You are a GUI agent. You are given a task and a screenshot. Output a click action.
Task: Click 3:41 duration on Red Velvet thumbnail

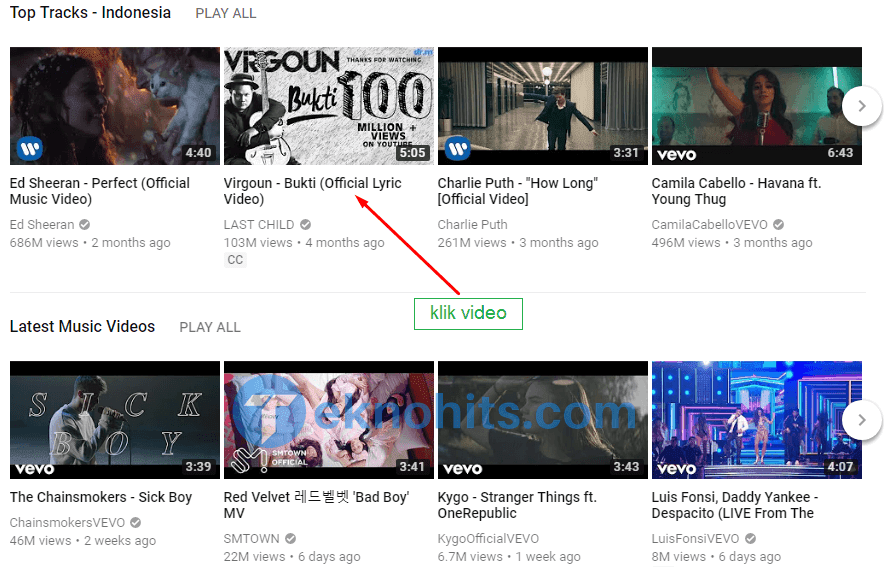412,467
